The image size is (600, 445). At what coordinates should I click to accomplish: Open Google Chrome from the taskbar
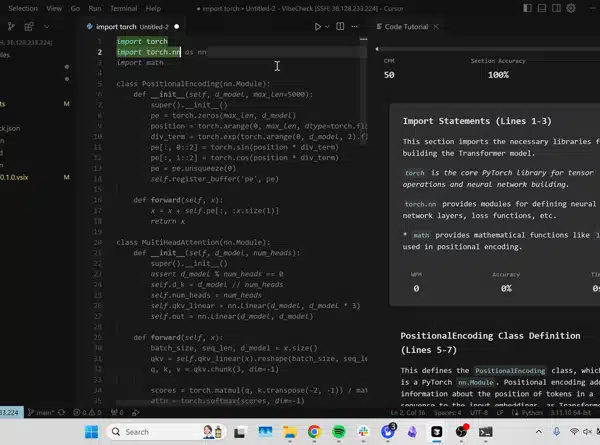coord(314,432)
